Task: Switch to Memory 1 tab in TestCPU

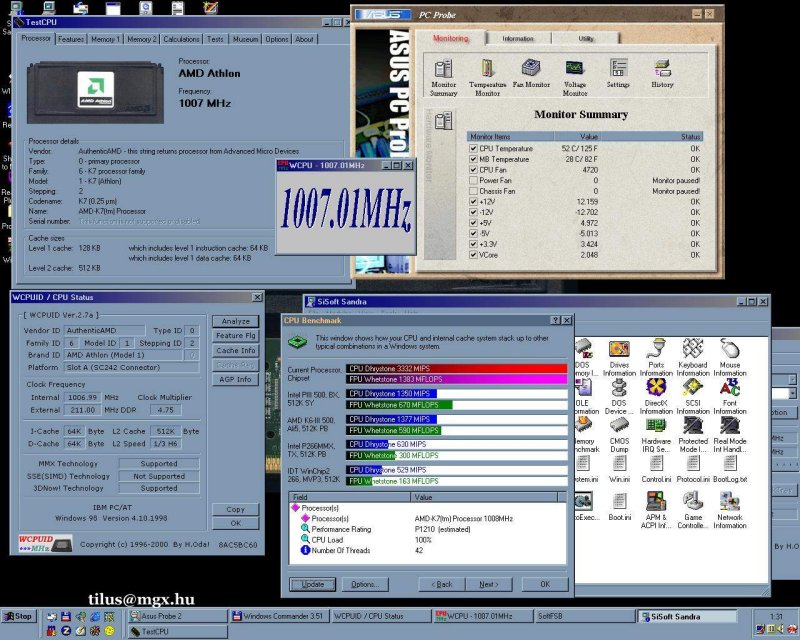Action: [x=105, y=39]
